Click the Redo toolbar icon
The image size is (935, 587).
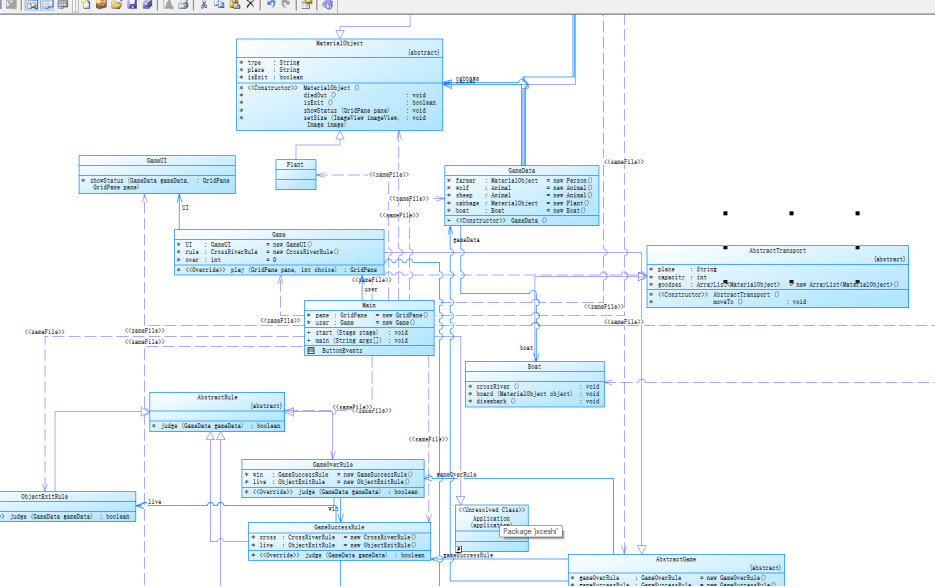tap(286, 4)
